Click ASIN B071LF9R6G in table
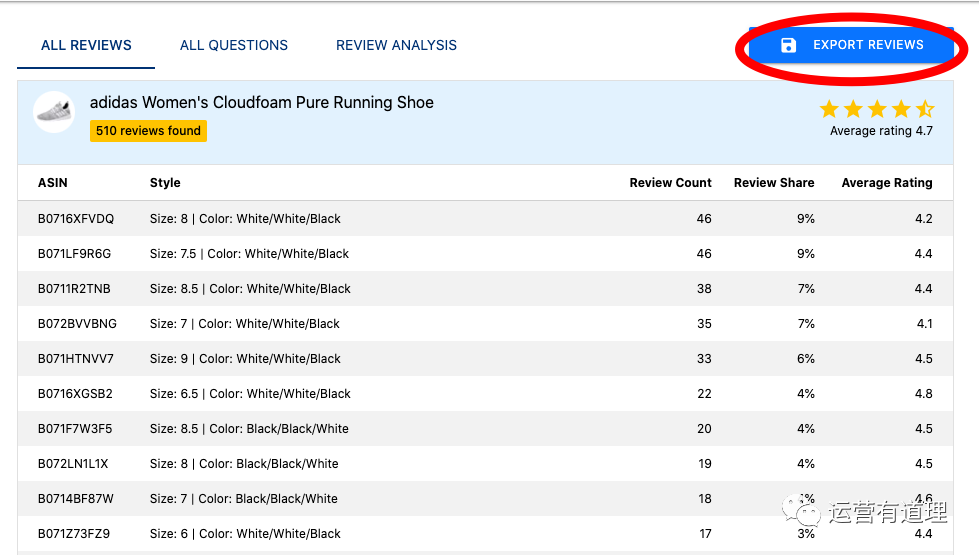 [75, 254]
